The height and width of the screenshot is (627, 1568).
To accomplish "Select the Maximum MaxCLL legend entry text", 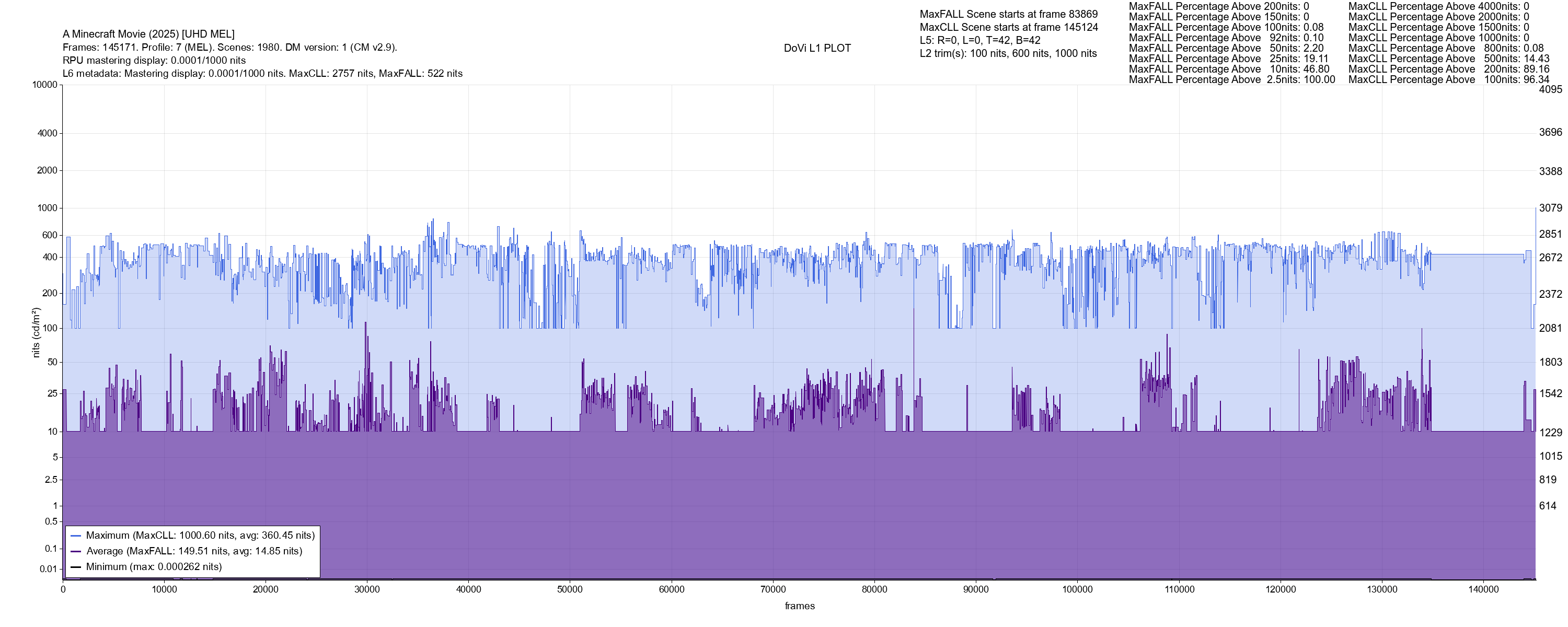I will click(200, 536).
